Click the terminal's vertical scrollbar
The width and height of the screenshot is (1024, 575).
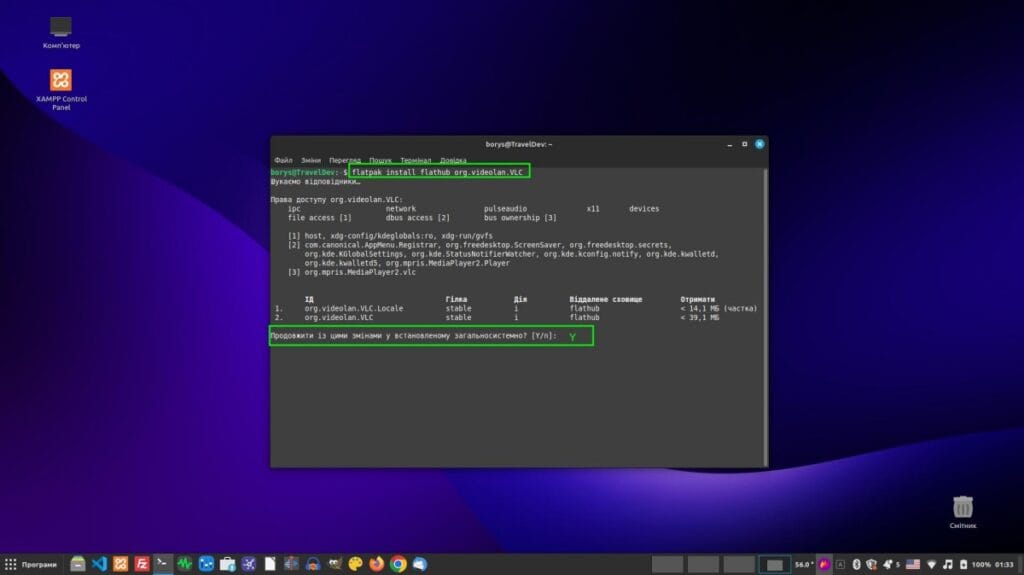(x=765, y=317)
